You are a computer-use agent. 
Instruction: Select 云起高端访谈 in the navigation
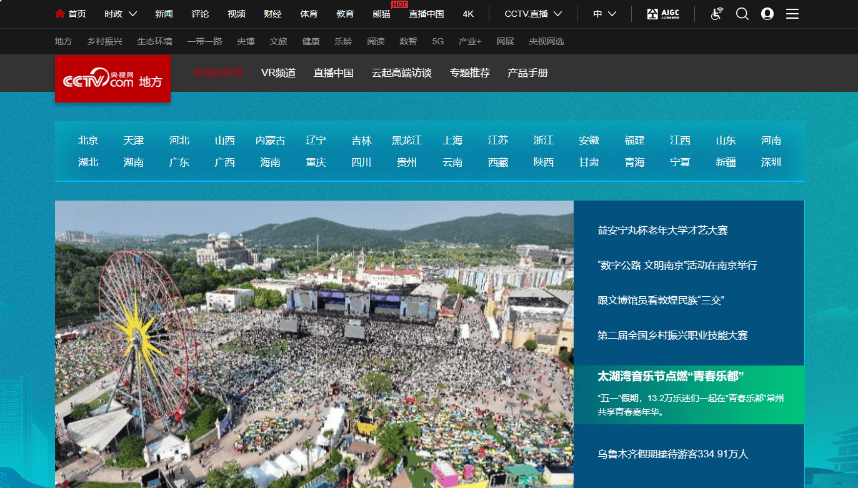click(401, 73)
